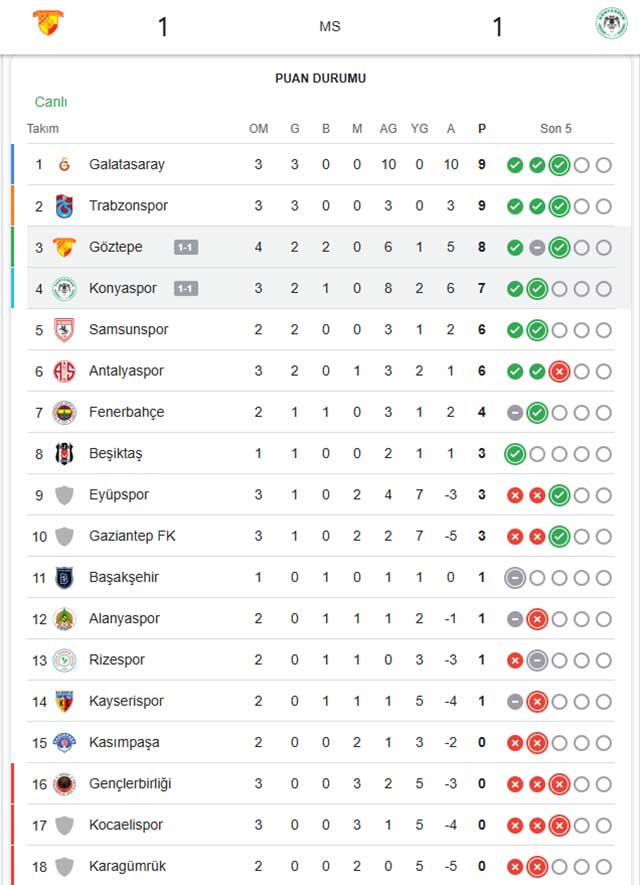Click the Kayserispor club crest
640x885 pixels.
coord(65,701)
